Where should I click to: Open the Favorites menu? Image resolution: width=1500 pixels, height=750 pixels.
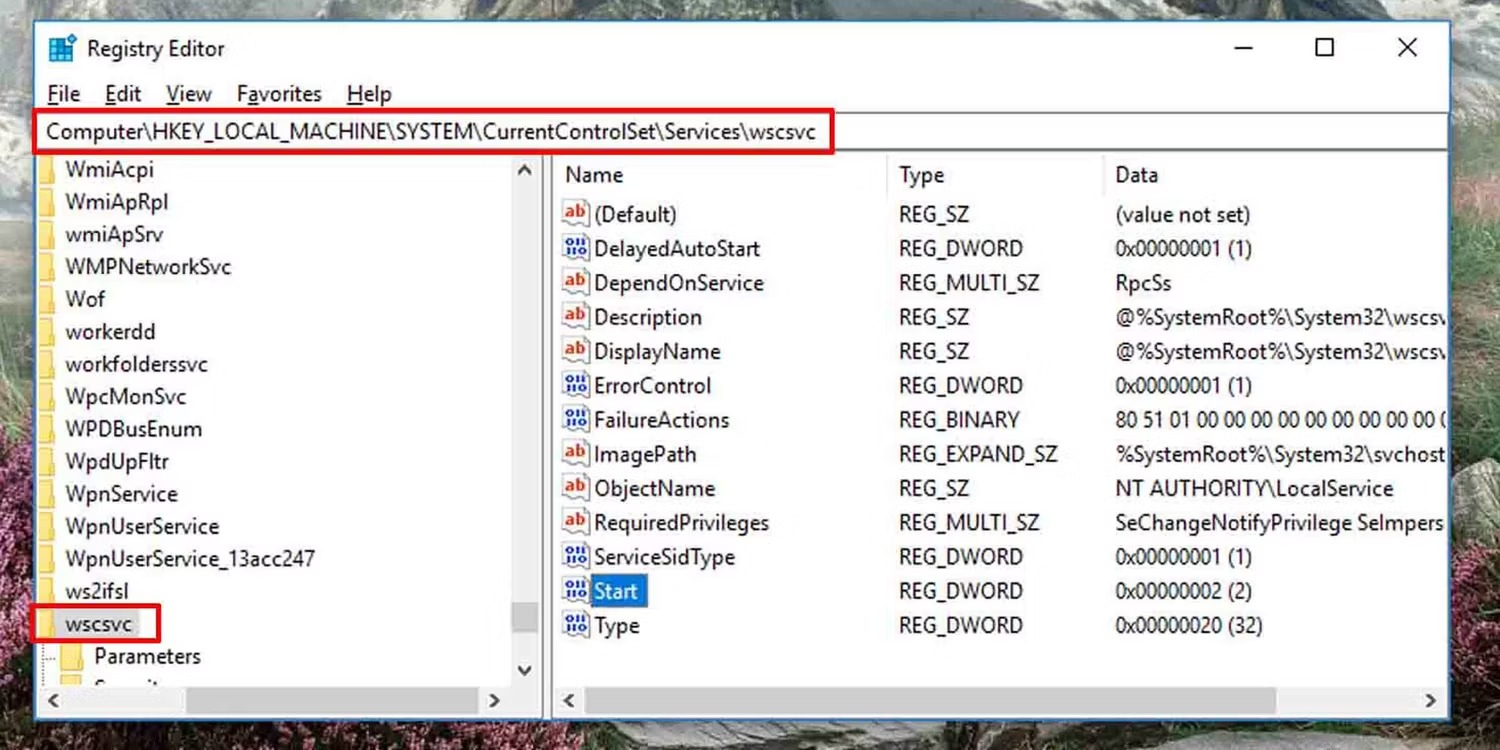coord(279,94)
